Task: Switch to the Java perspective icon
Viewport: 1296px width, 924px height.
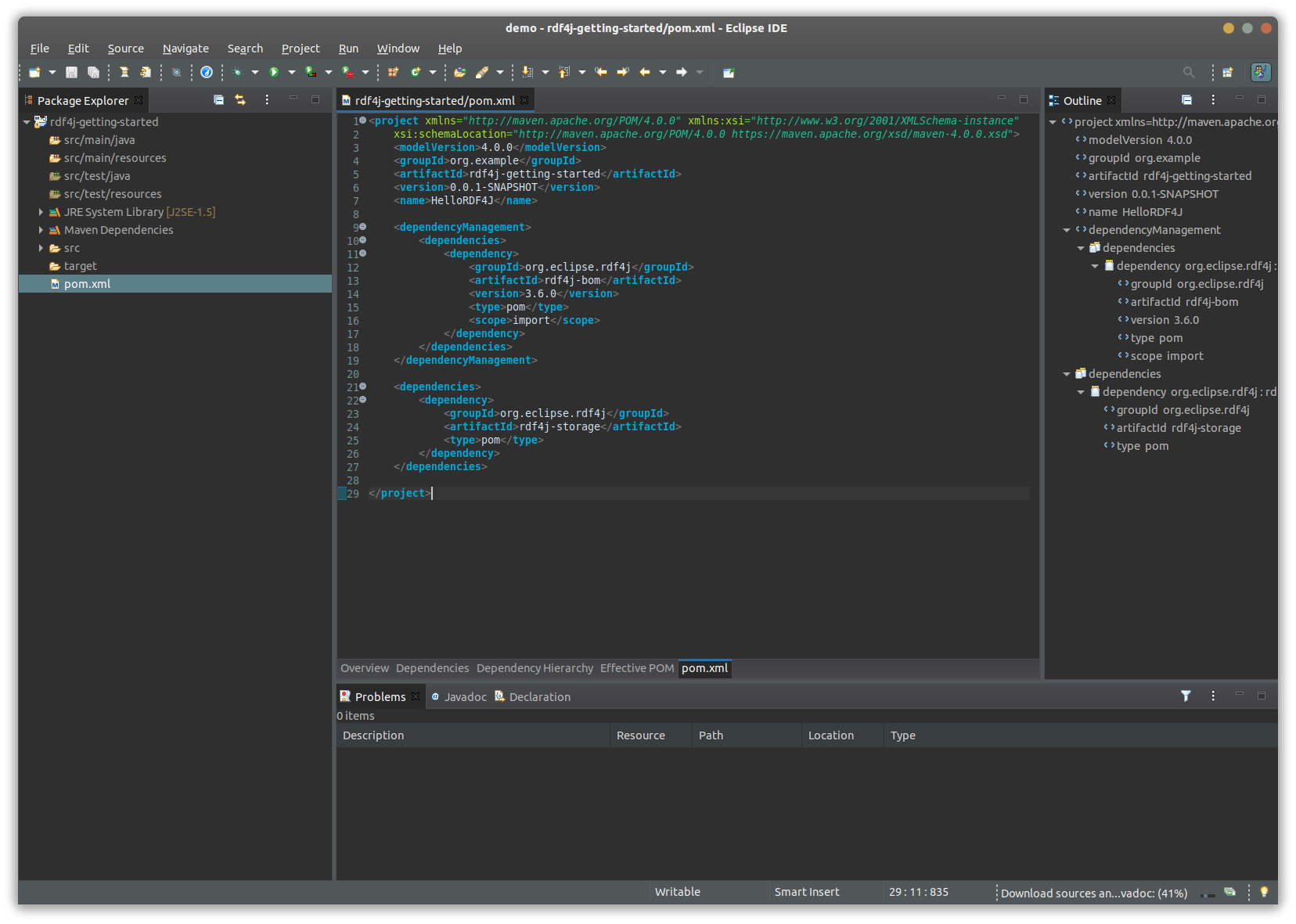Action: pyautogui.click(x=1261, y=72)
